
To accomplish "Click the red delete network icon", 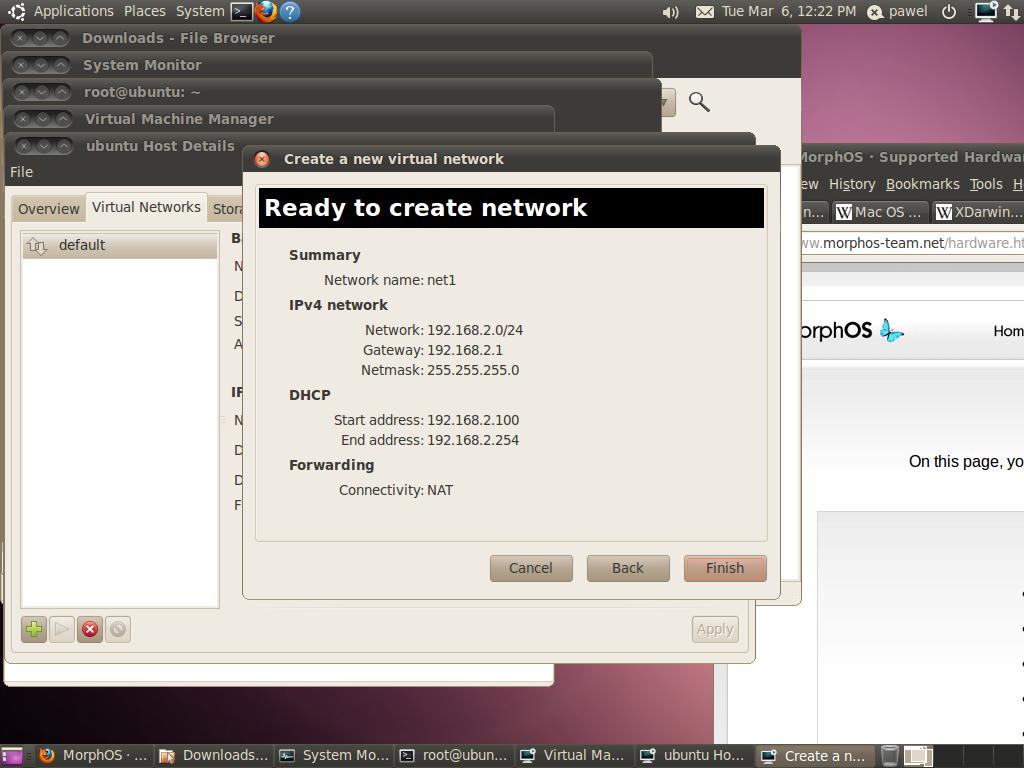I will (x=90, y=629).
